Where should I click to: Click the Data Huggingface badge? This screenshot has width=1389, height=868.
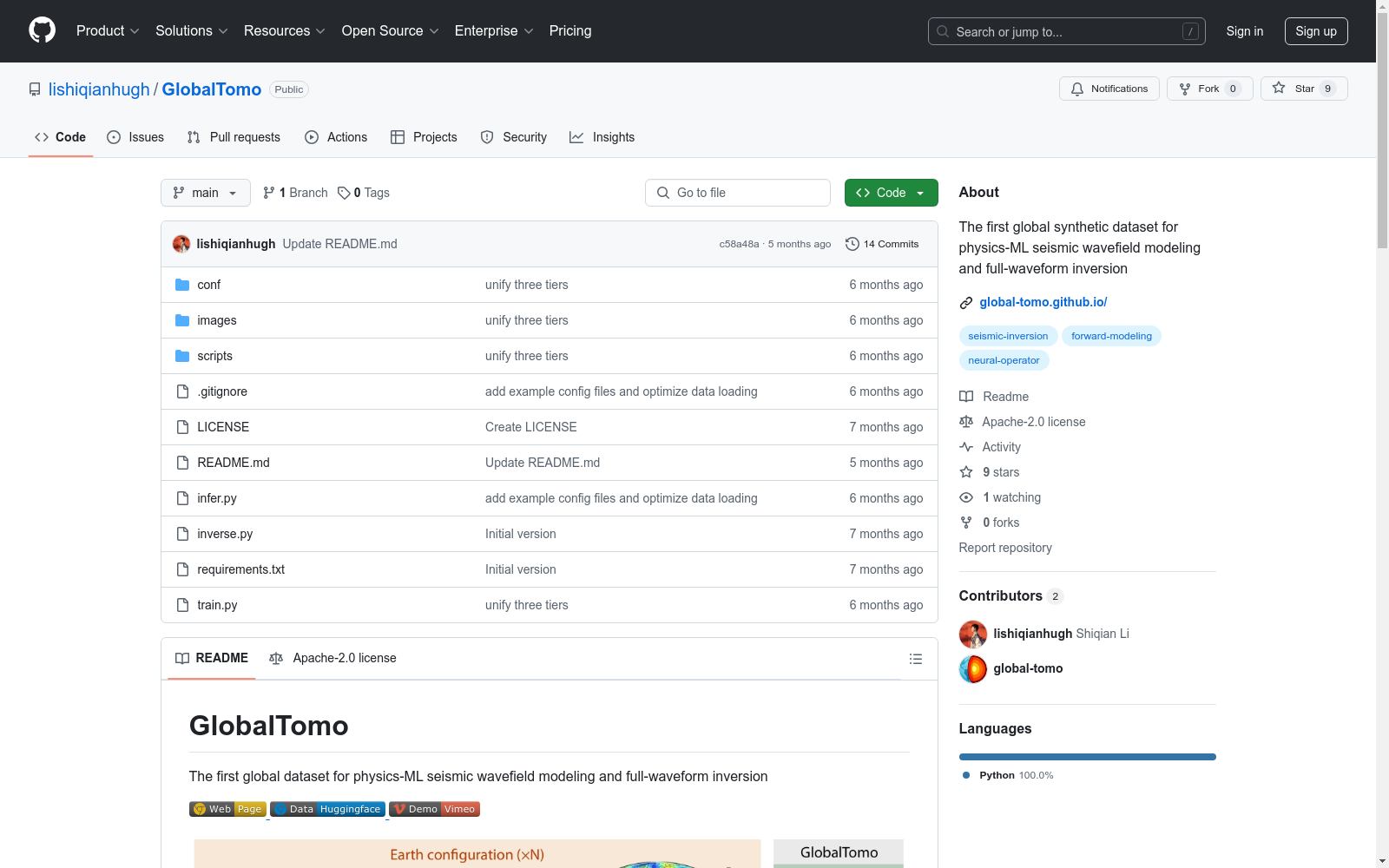(x=327, y=809)
